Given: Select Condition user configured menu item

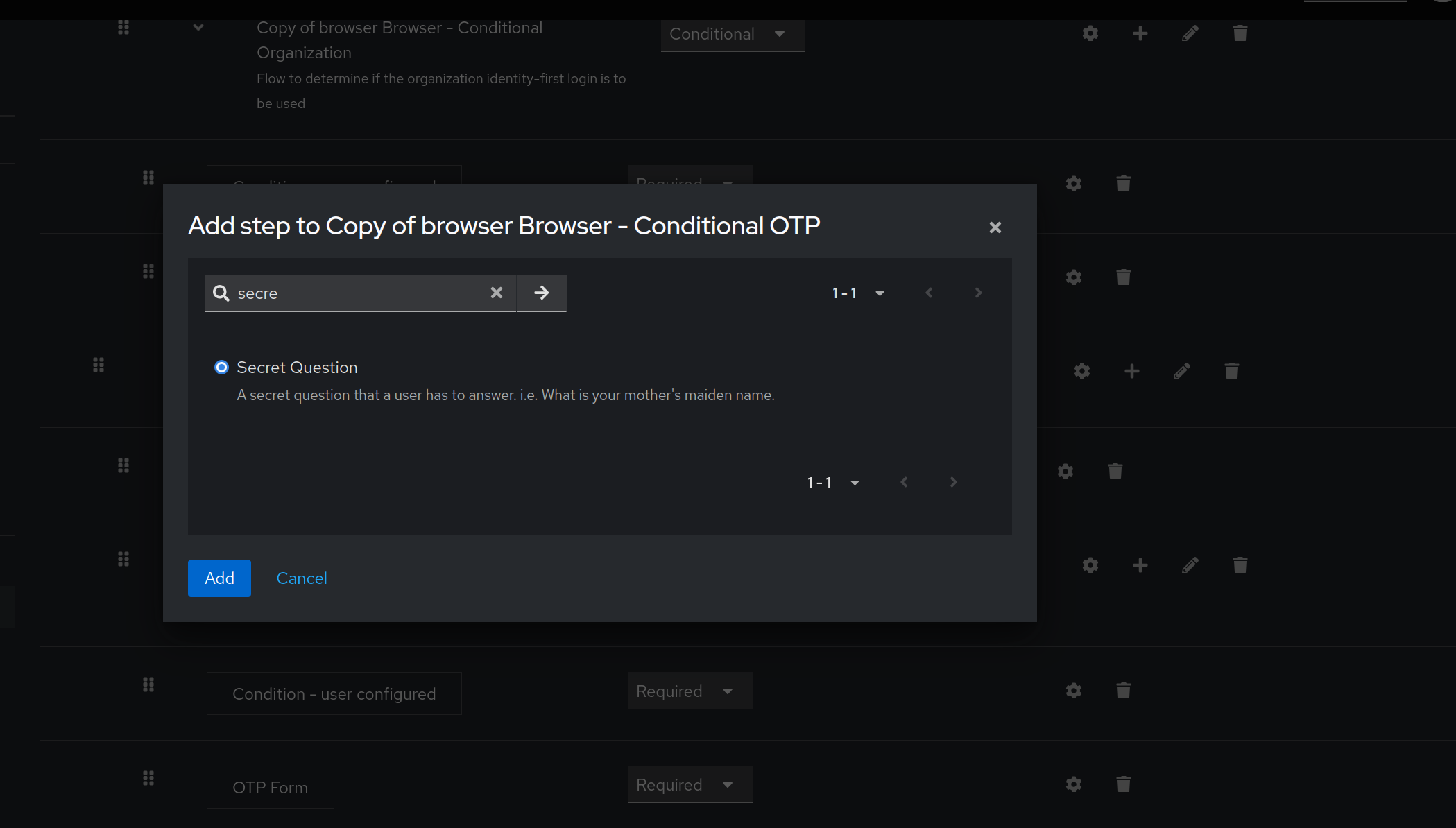Looking at the screenshot, I should click(x=335, y=693).
